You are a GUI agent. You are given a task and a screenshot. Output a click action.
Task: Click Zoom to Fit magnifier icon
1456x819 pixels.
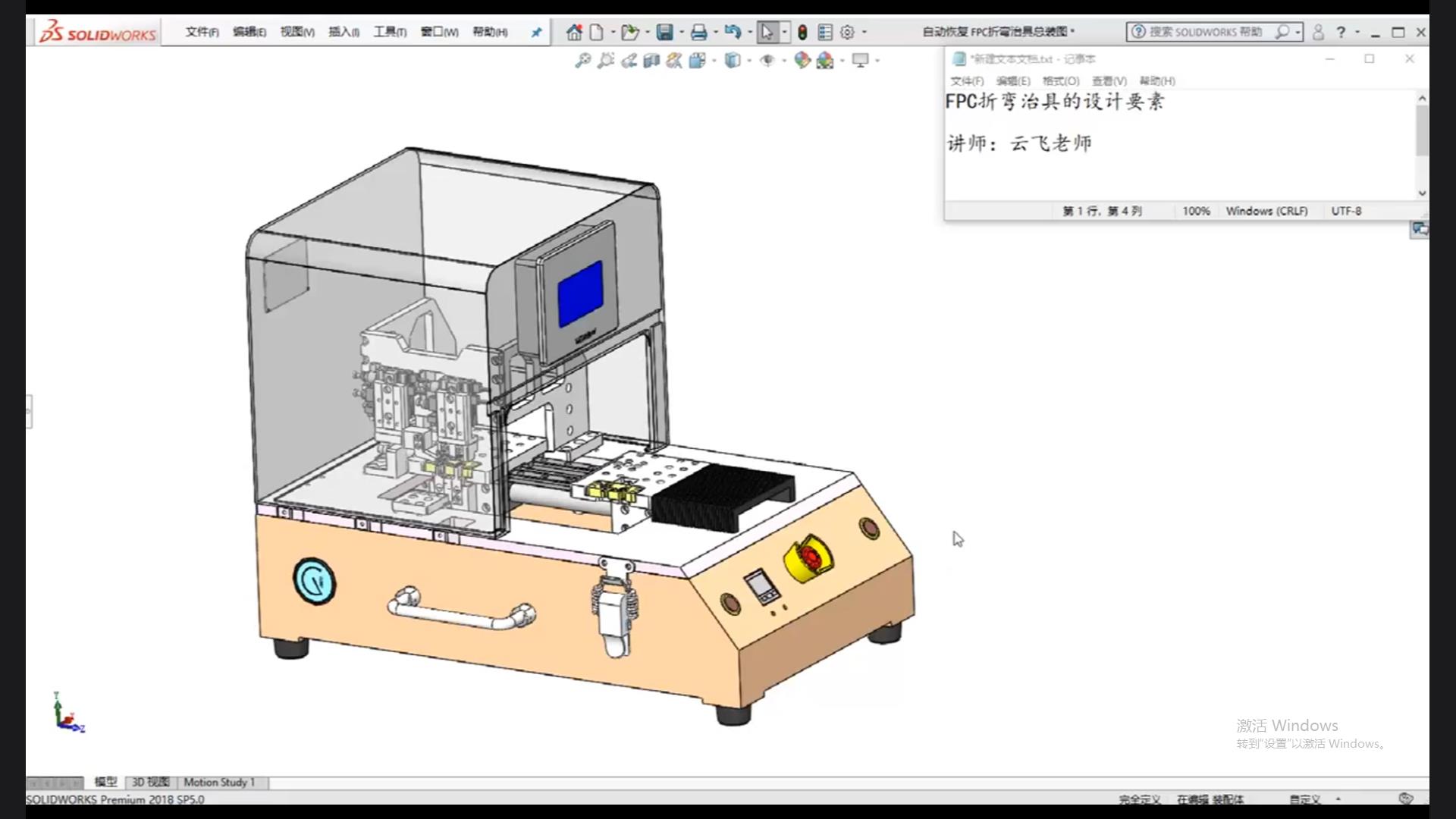click(582, 60)
